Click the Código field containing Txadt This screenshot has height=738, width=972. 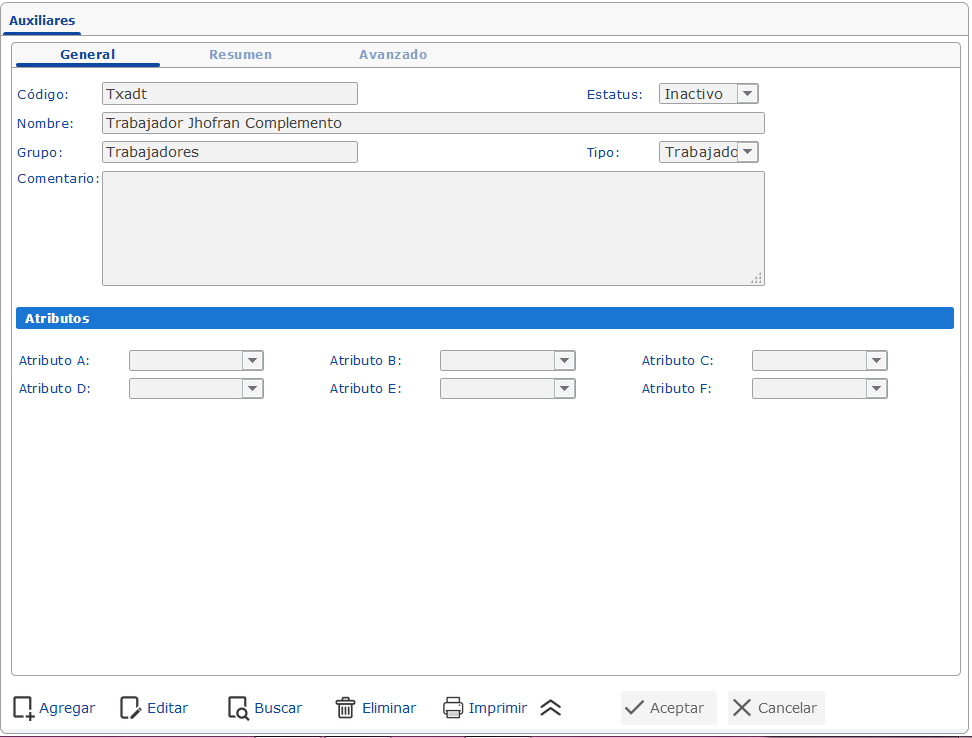coord(230,94)
